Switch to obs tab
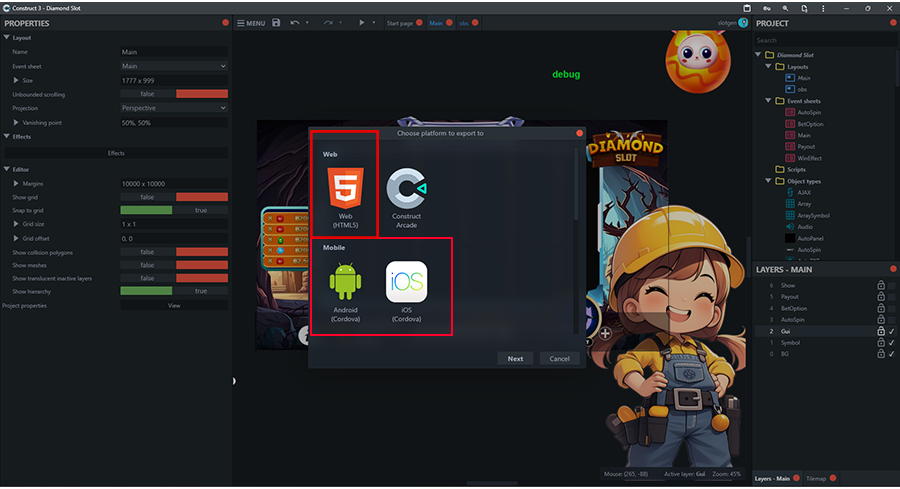900x489 pixels. [463, 23]
